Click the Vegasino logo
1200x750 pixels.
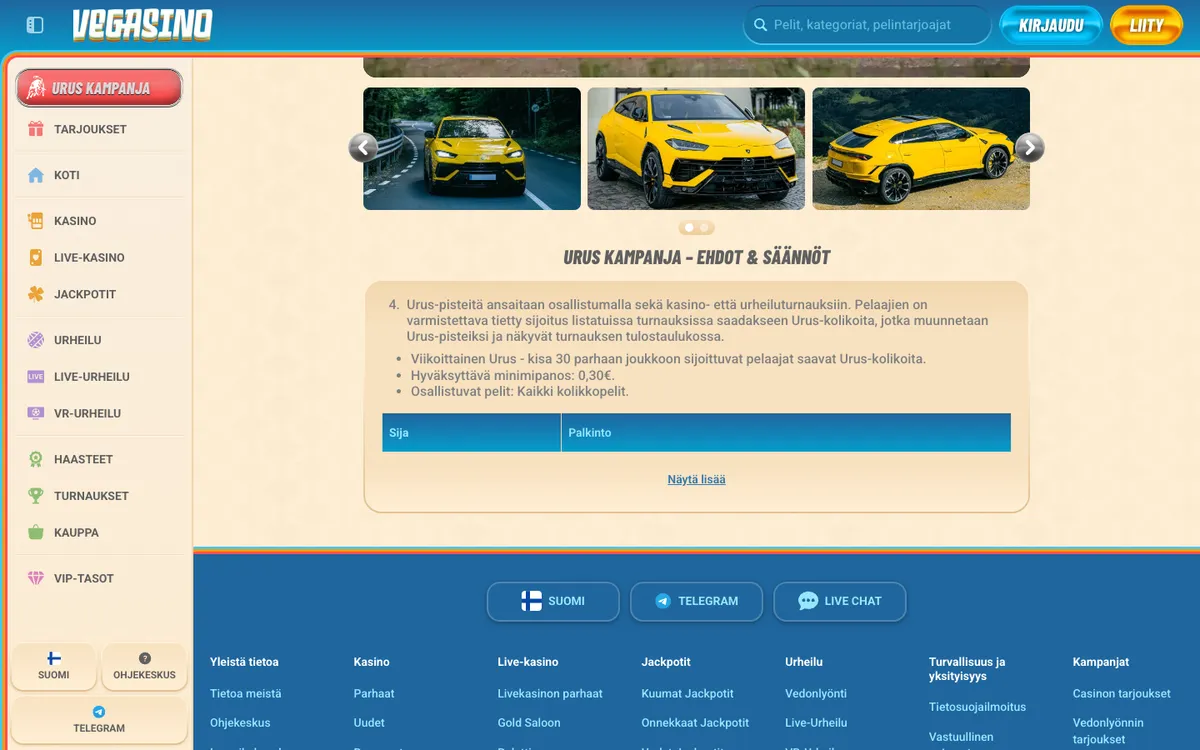142,25
